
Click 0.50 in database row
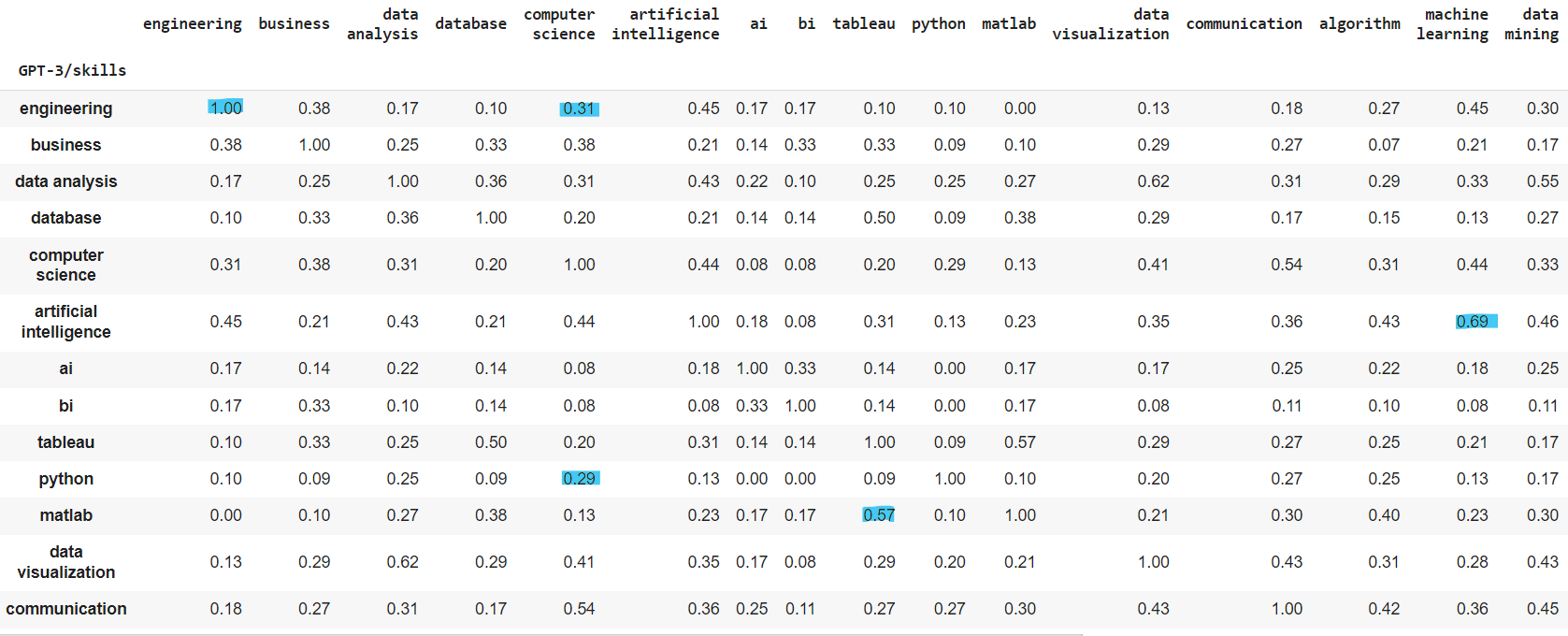coord(879,218)
